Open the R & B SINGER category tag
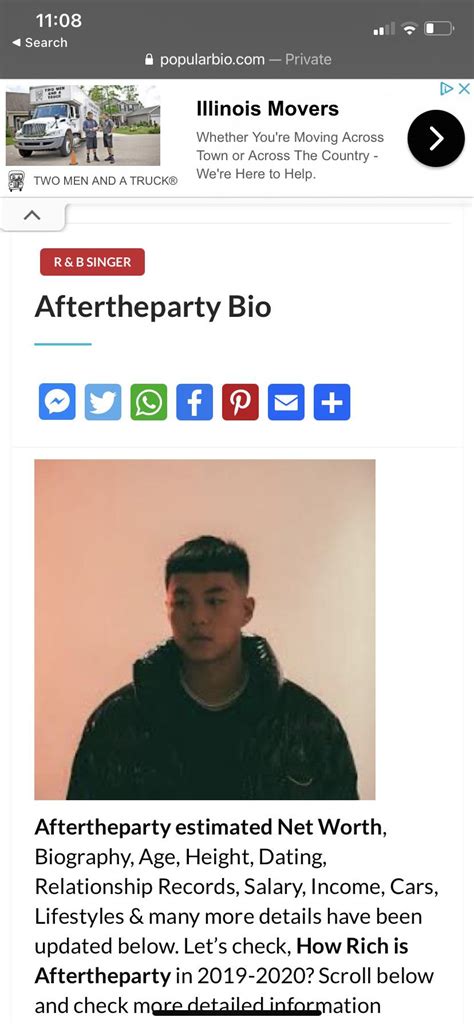Image resolution: width=474 pixels, height=1025 pixels. 92,262
